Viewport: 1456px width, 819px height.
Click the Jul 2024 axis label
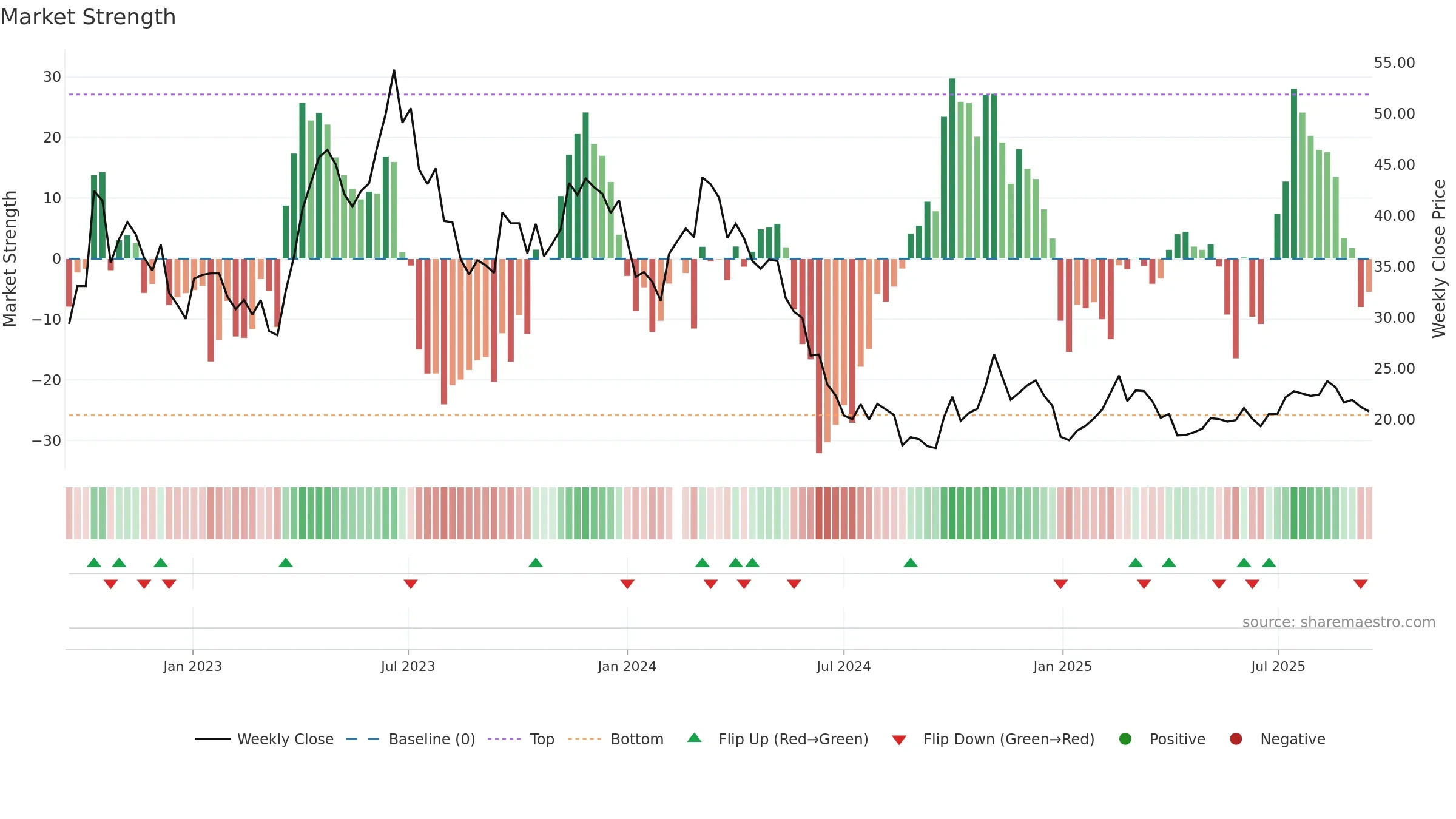(843, 666)
